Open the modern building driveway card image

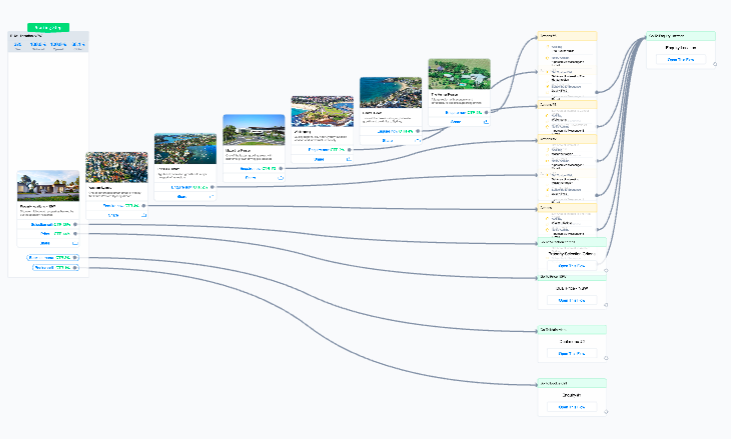tap(254, 130)
